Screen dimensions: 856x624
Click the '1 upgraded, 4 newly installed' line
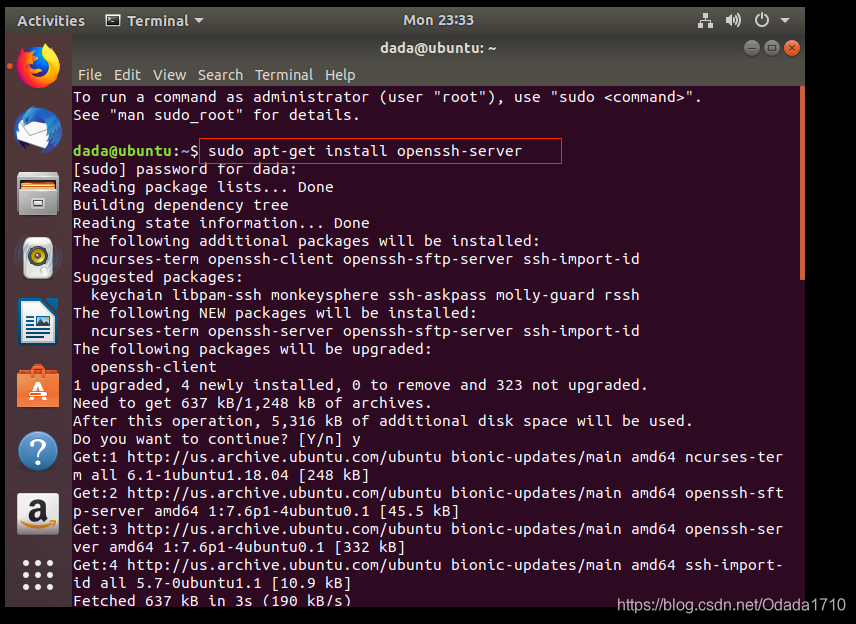pyautogui.click(x=360, y=385)
